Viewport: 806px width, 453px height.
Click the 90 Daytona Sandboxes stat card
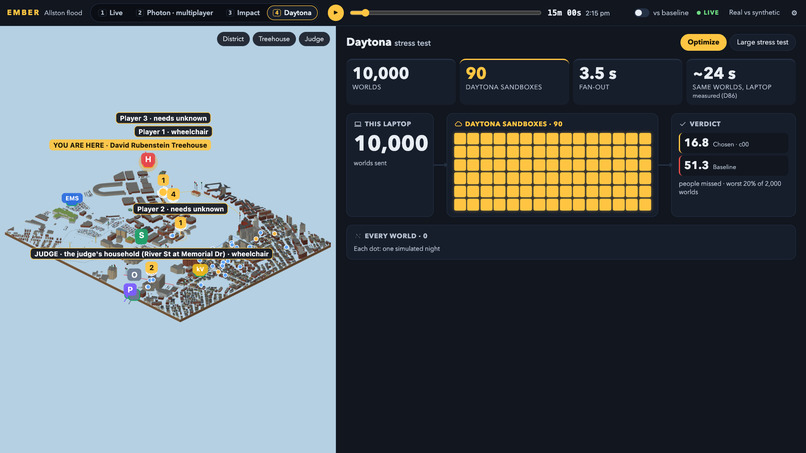click(514, 82)
